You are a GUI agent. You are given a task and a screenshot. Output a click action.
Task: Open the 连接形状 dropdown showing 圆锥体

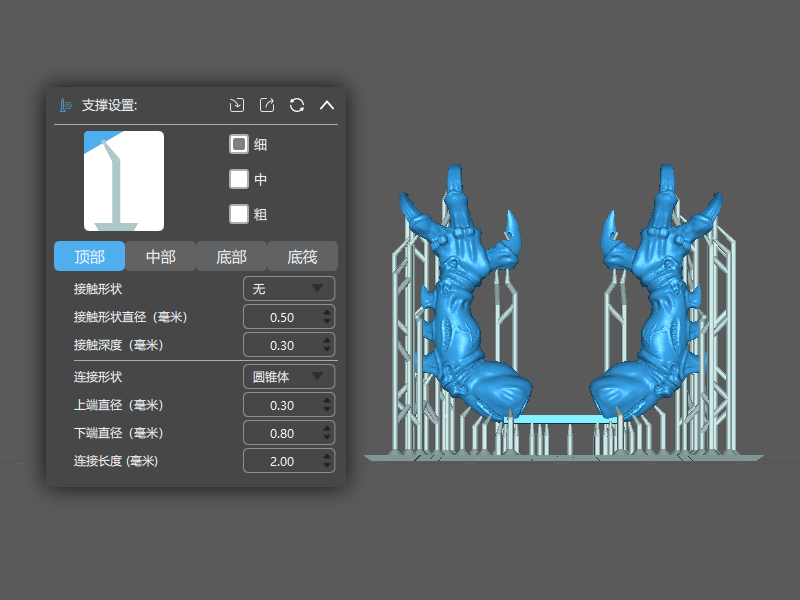(289, 377)
